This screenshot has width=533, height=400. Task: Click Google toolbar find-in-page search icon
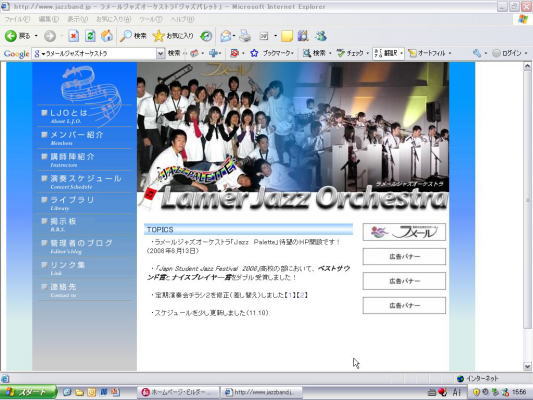pos(314,53)
